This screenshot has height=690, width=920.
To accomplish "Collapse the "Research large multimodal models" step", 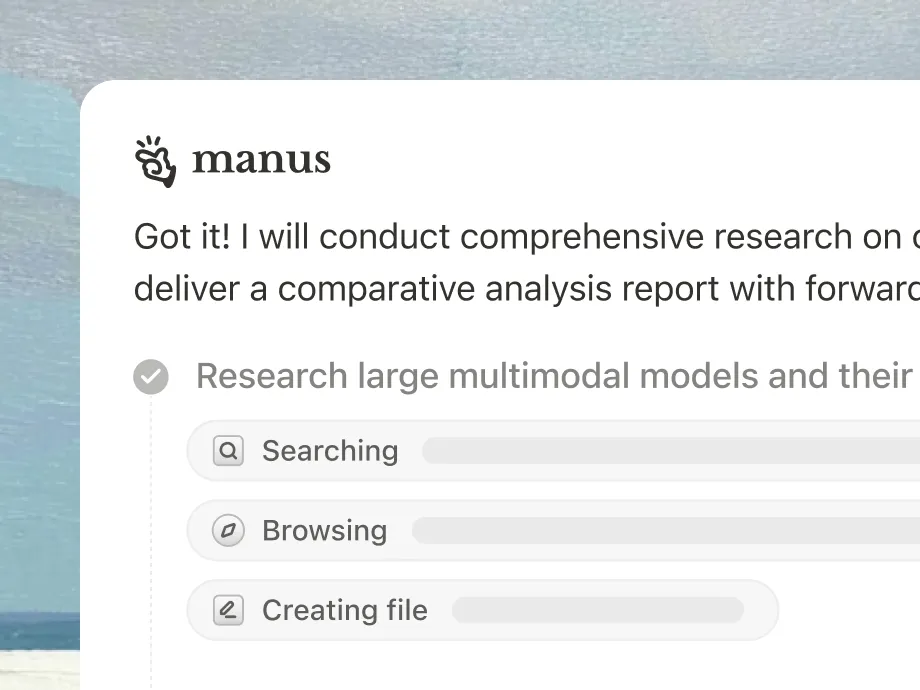I will [553, 377].
